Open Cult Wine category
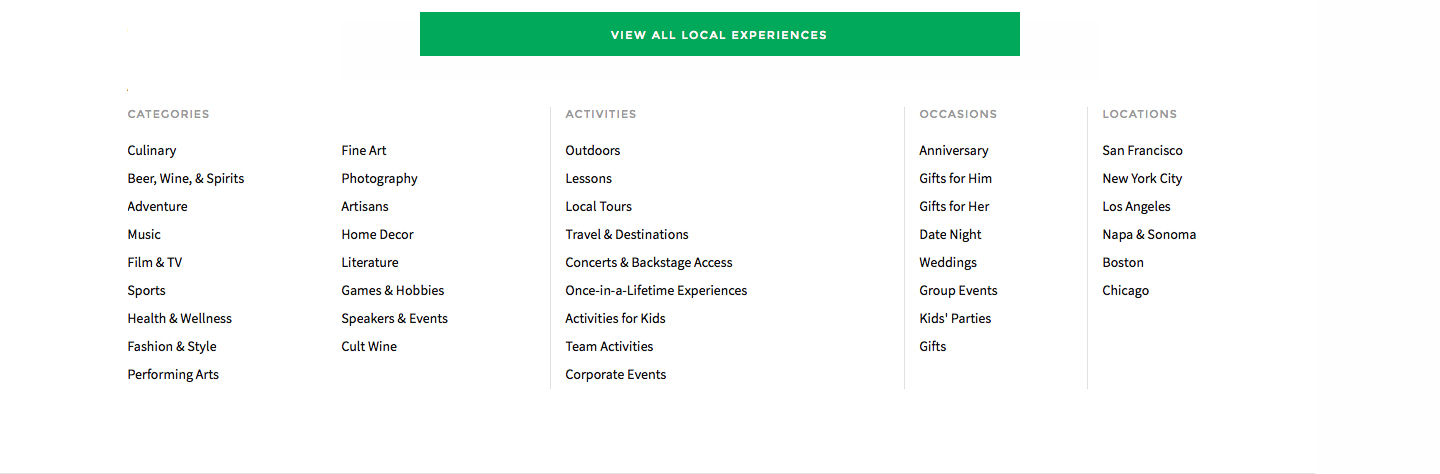This screenshot has height=474, width=1440. tap(369, 347)
